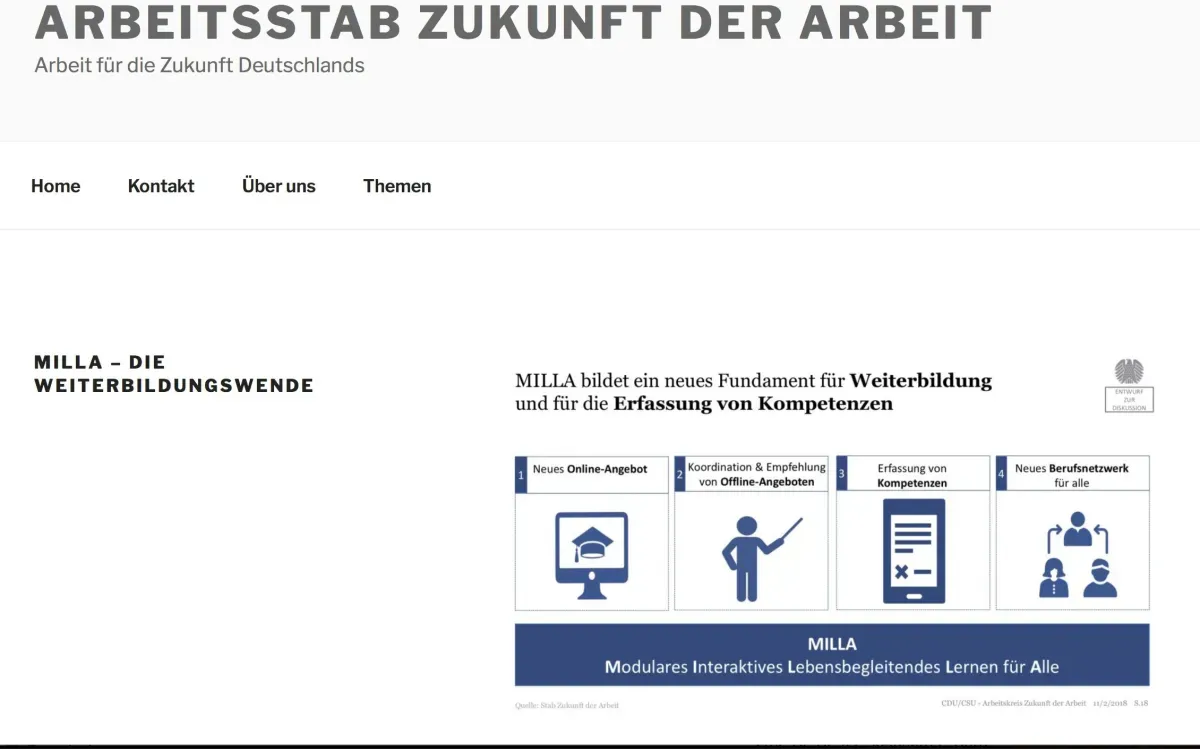Open the MILLA – Die Weiterbildungswende heading
The image size is (1200, 750).
tap(174, 372)
